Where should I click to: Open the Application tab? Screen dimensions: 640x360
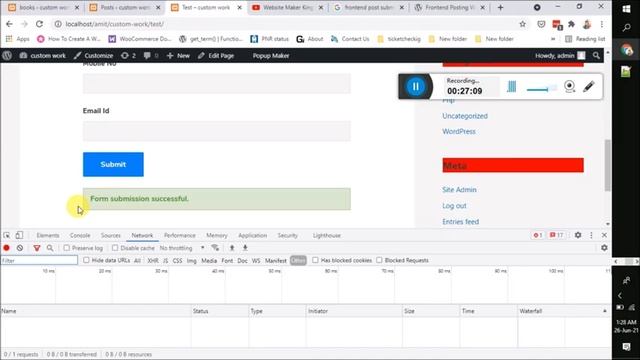tap(253, 236)
